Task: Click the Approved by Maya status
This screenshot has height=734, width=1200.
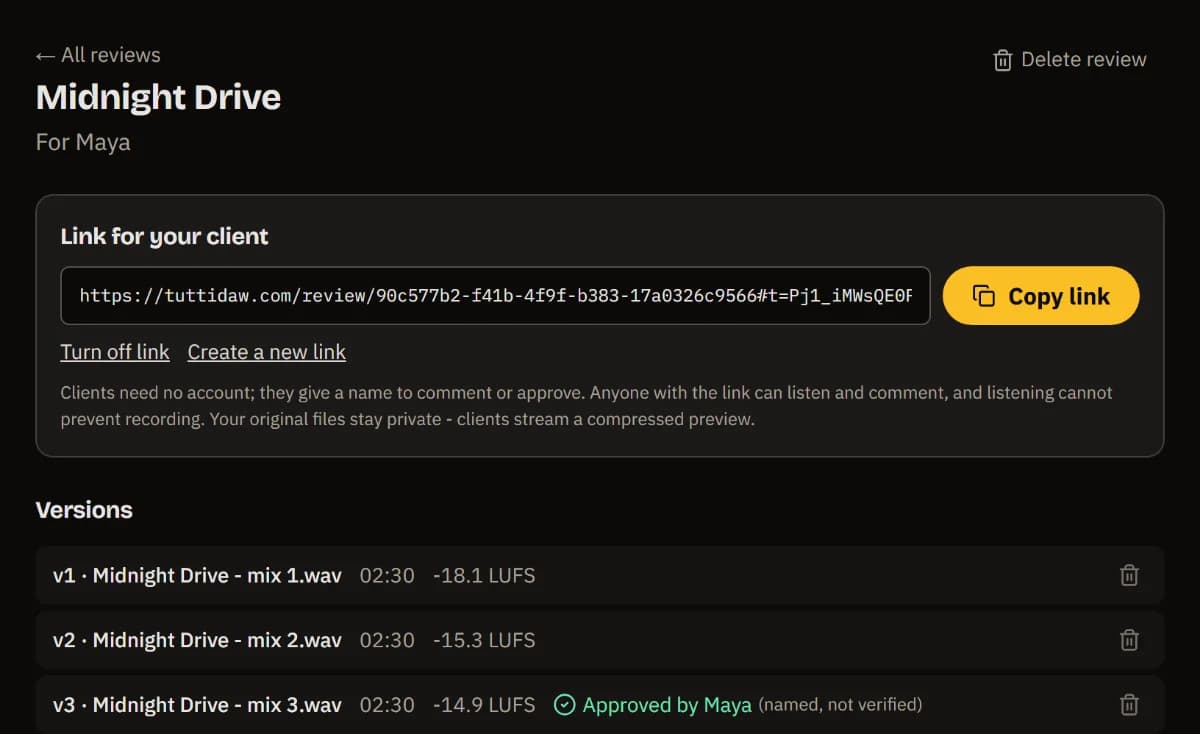Action: click(653, 705)
